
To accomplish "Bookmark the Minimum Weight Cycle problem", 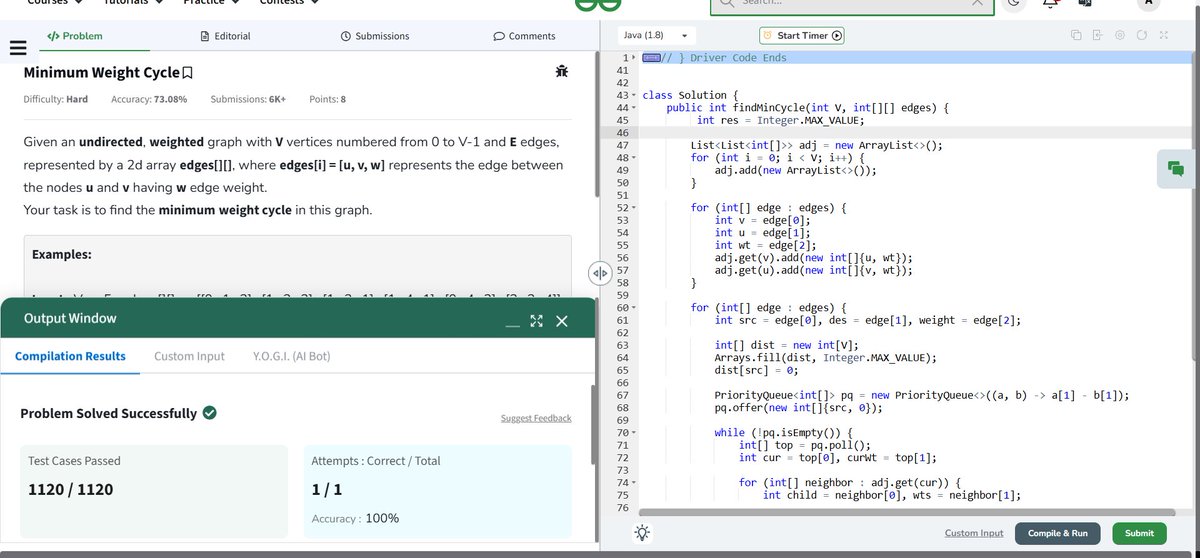I will tap(187, 73).
